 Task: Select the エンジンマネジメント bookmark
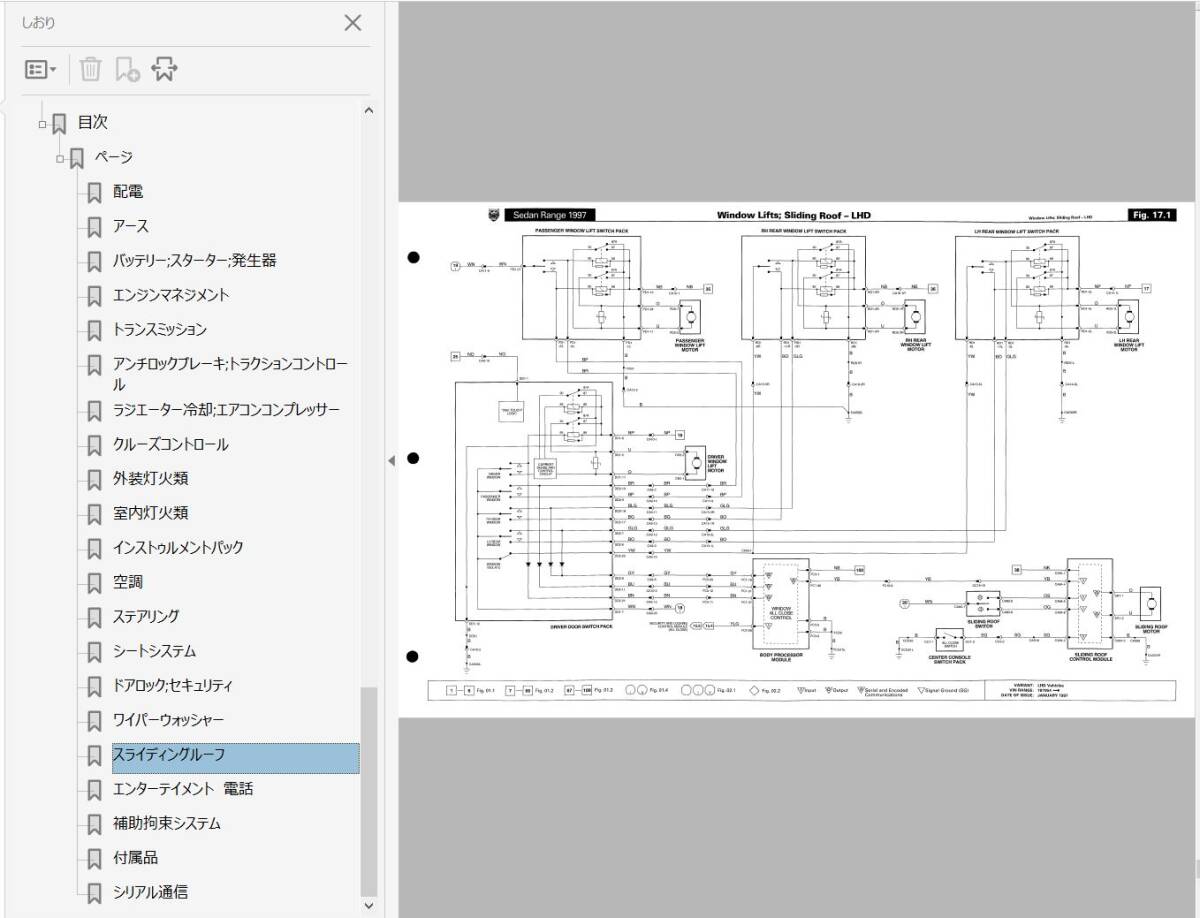pos(170,295)
